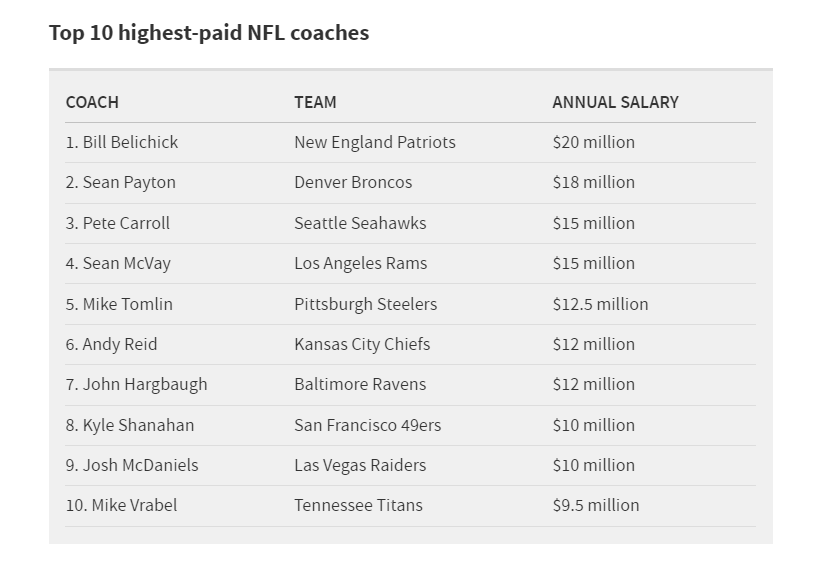Viewport: 832px width, 586px height.
Task: Select the Seattle Seahawks team text
Action: [360, 223]
